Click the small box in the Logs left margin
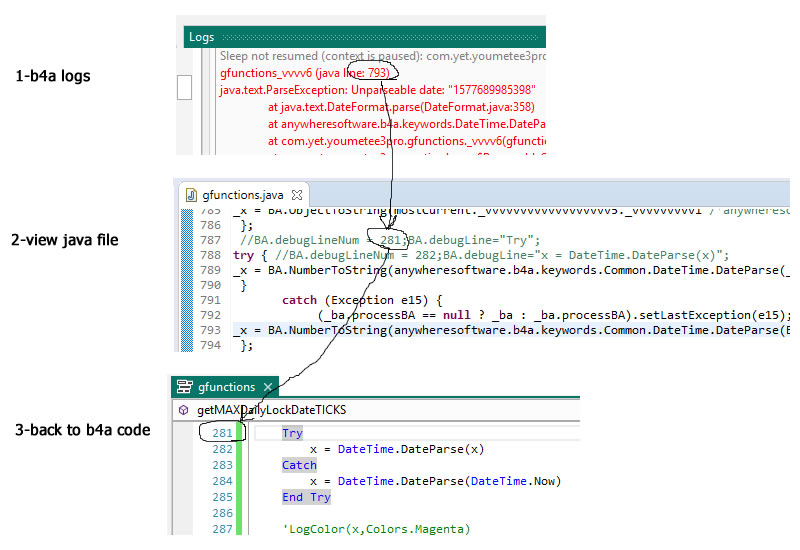 184,87
